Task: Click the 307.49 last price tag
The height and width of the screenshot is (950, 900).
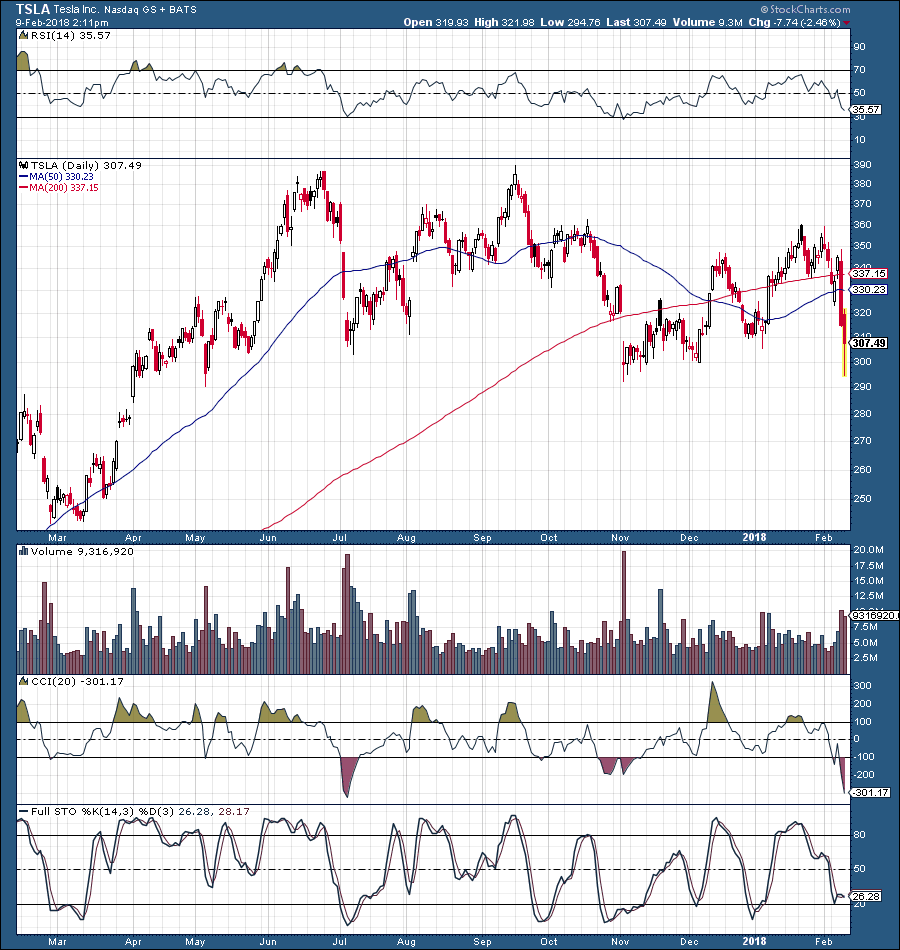Action: point(869,343)
